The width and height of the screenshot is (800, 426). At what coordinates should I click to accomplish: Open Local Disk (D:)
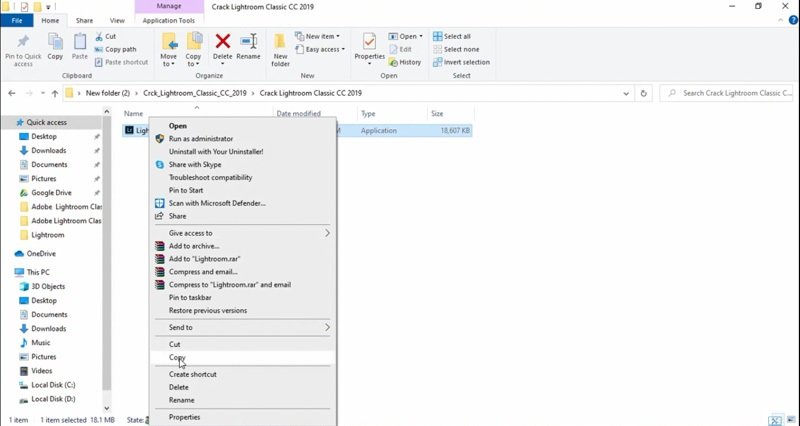coord(53,399)
